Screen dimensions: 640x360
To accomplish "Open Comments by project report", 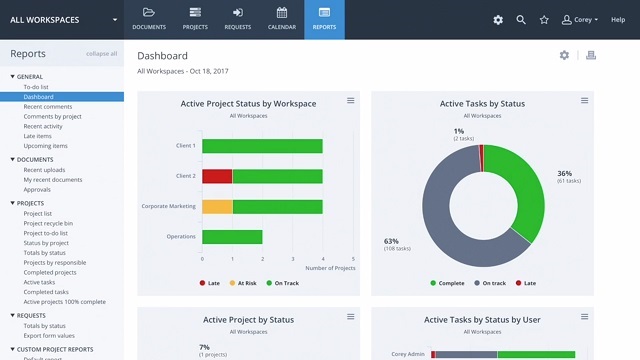I will click(52, 116).
